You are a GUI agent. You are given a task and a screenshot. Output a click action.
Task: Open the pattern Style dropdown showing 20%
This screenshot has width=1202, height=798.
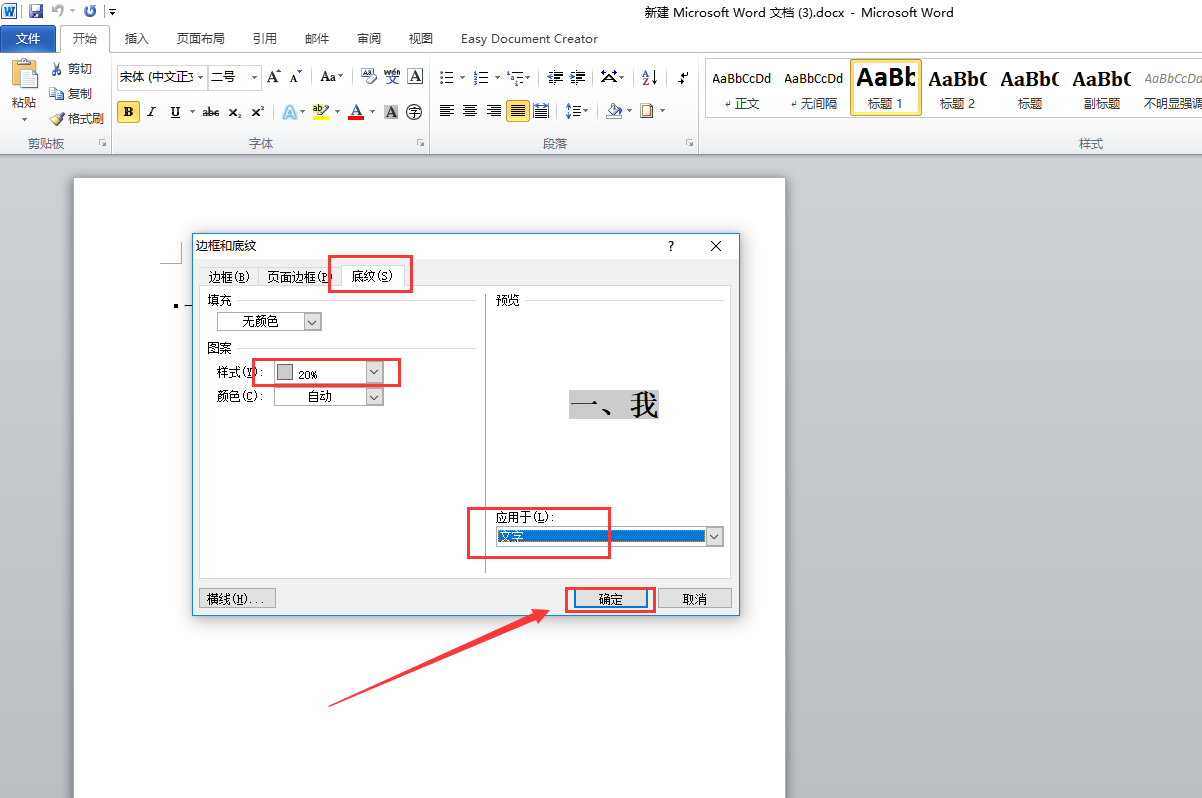click(374, 372)
